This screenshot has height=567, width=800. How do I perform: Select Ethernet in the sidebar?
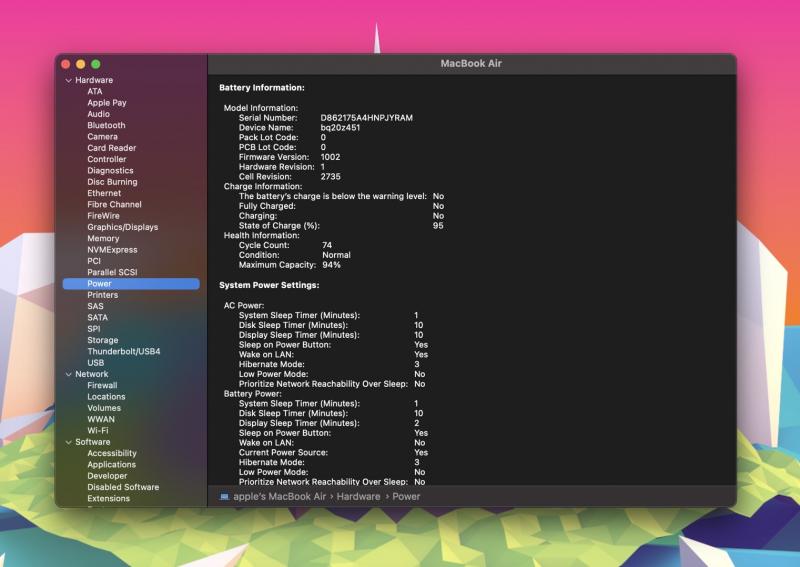104,193
